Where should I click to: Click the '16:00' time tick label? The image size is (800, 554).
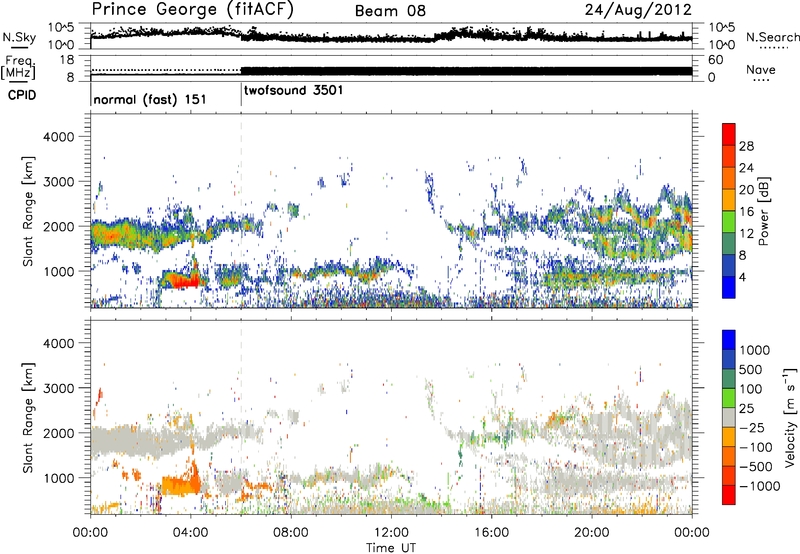(x=491, y=533)
